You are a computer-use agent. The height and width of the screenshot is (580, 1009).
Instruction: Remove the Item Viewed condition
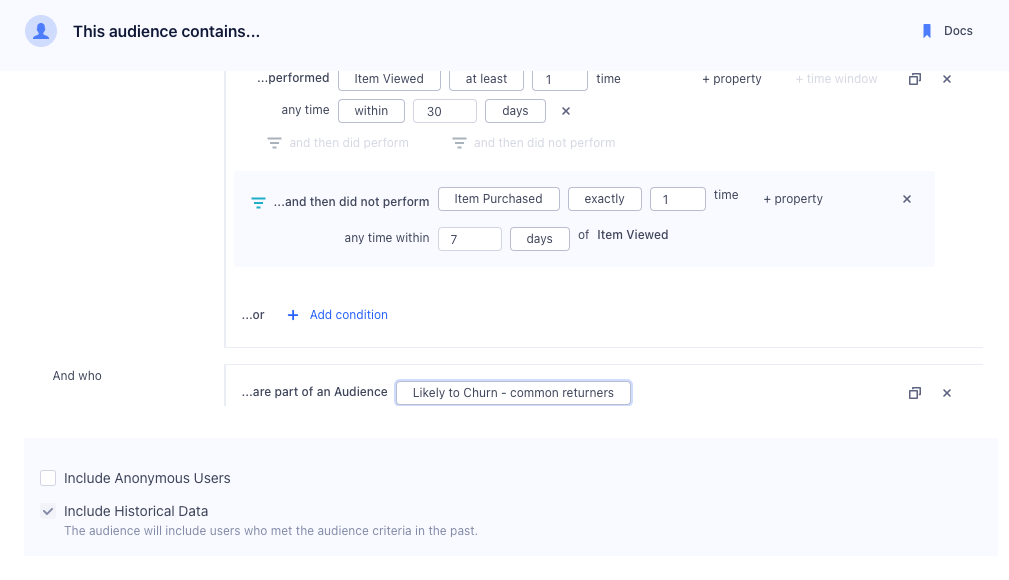946,78
